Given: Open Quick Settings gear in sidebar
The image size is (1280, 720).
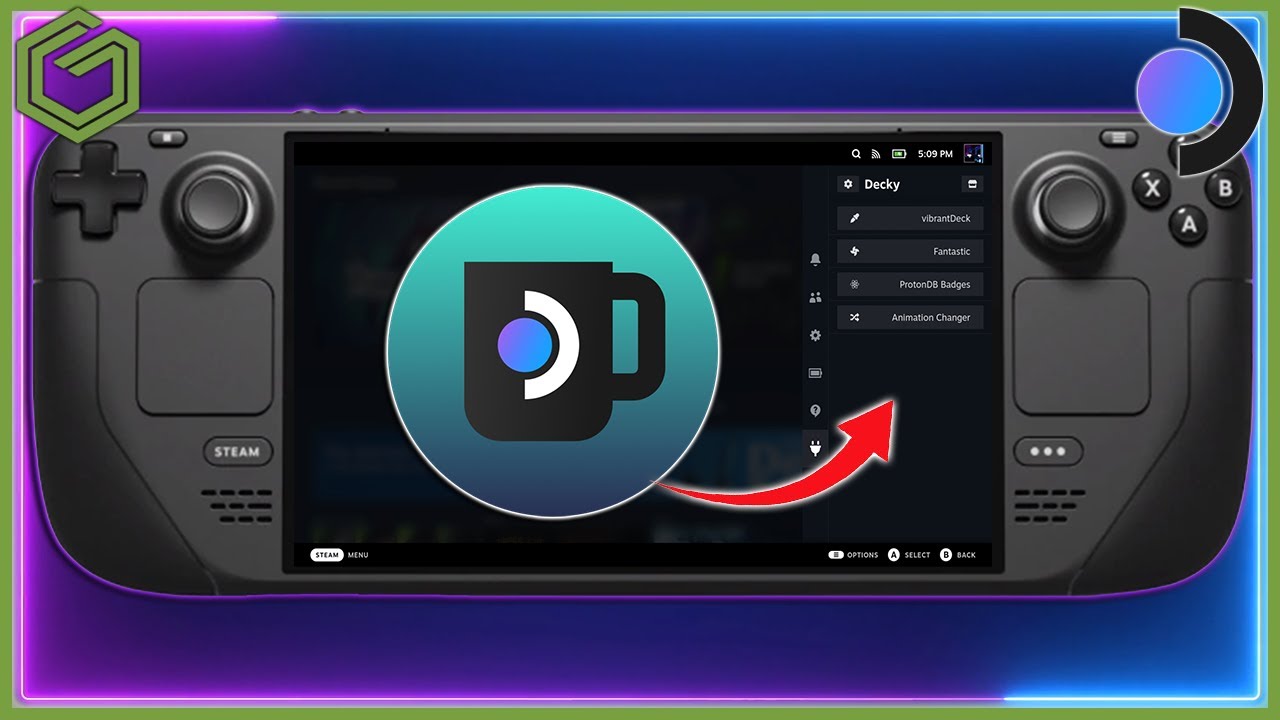Looking at the screenshot, I should coord(815,335).
